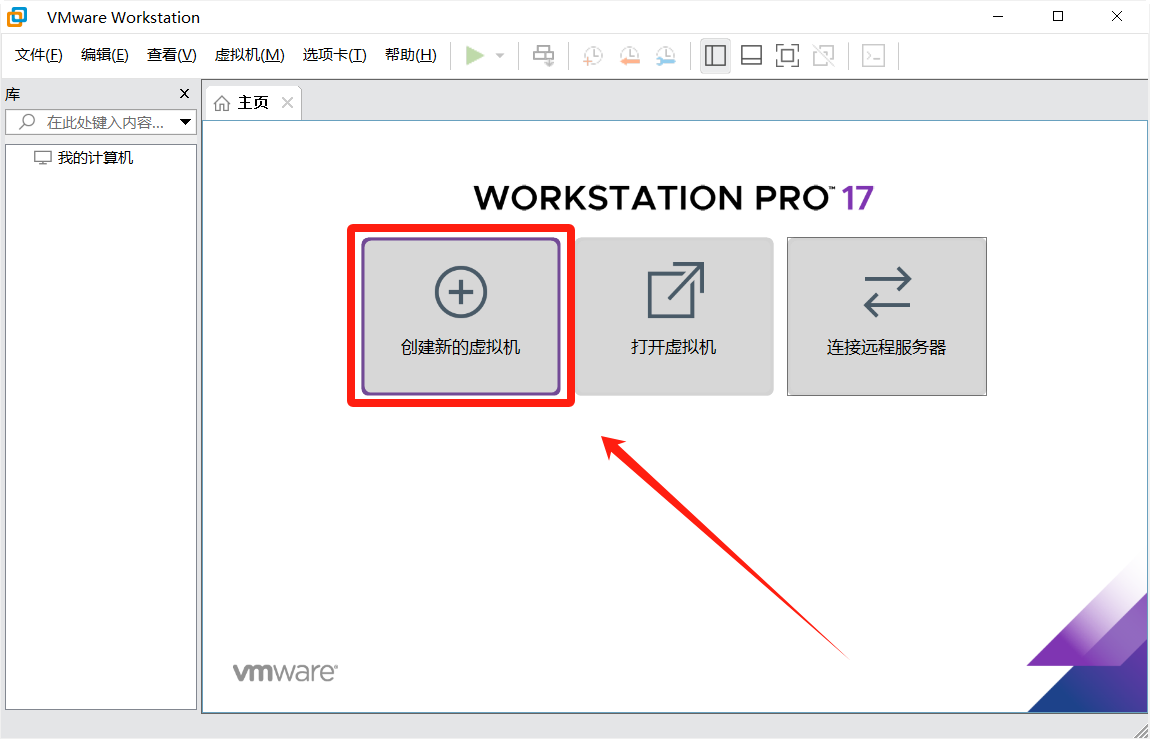The height and width of the screenshot is (739, 1150).
Task: Toggle the thumbnail bar view
Action: tap(751, 56)
